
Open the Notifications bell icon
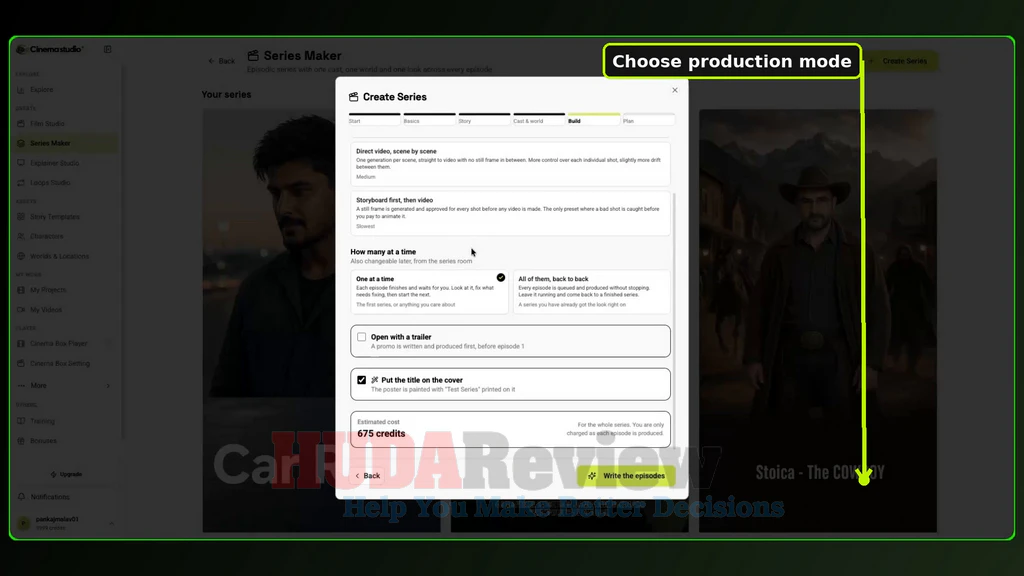(21, 497)
